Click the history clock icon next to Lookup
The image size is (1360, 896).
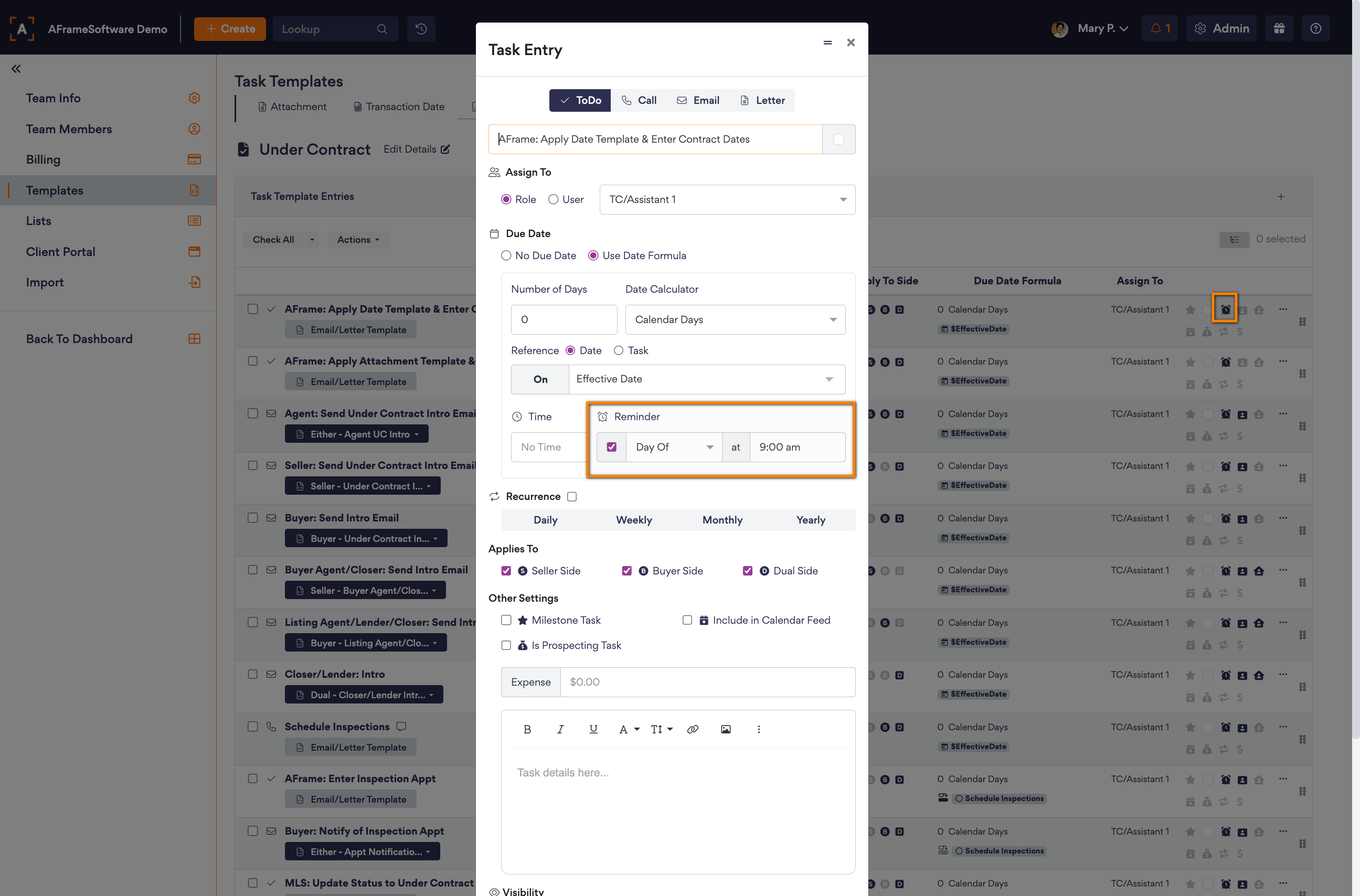pos(421,28)
